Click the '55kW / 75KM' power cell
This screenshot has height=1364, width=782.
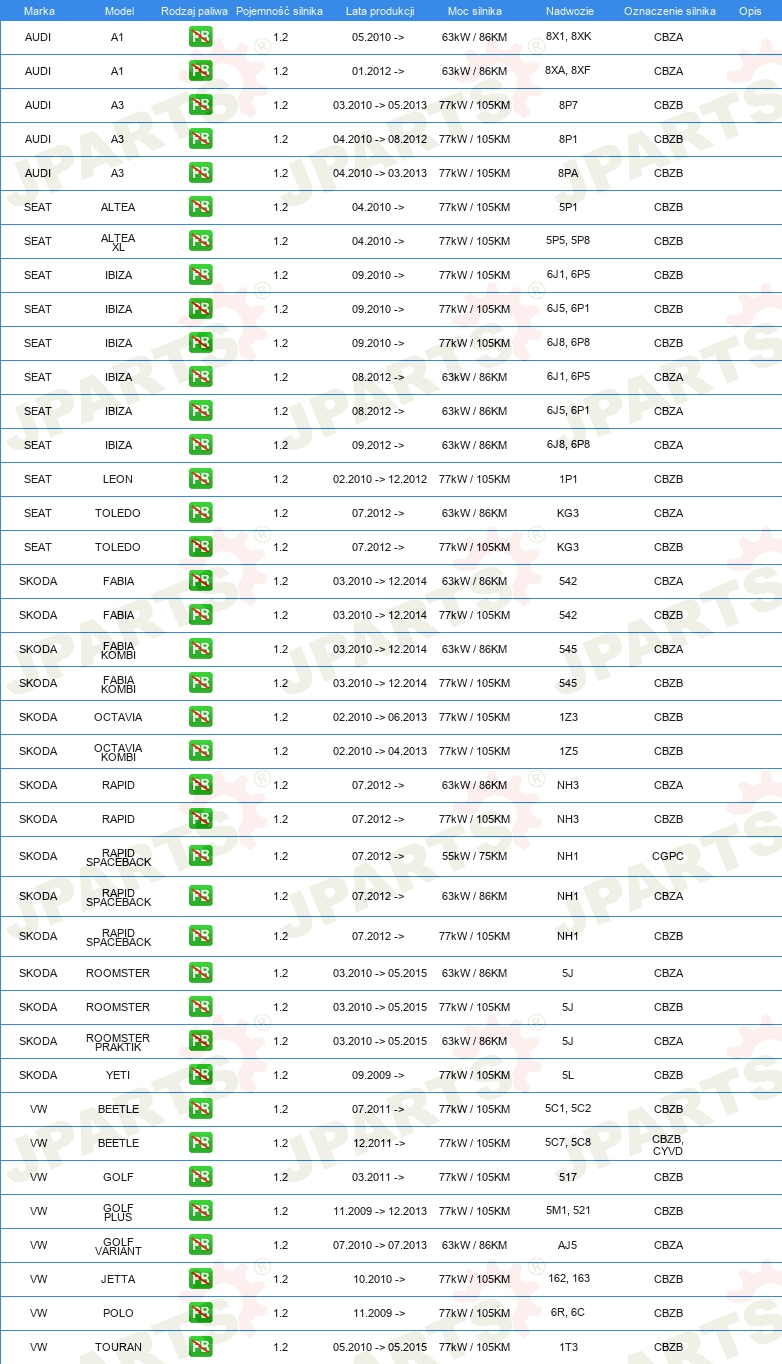click(475, 856)
